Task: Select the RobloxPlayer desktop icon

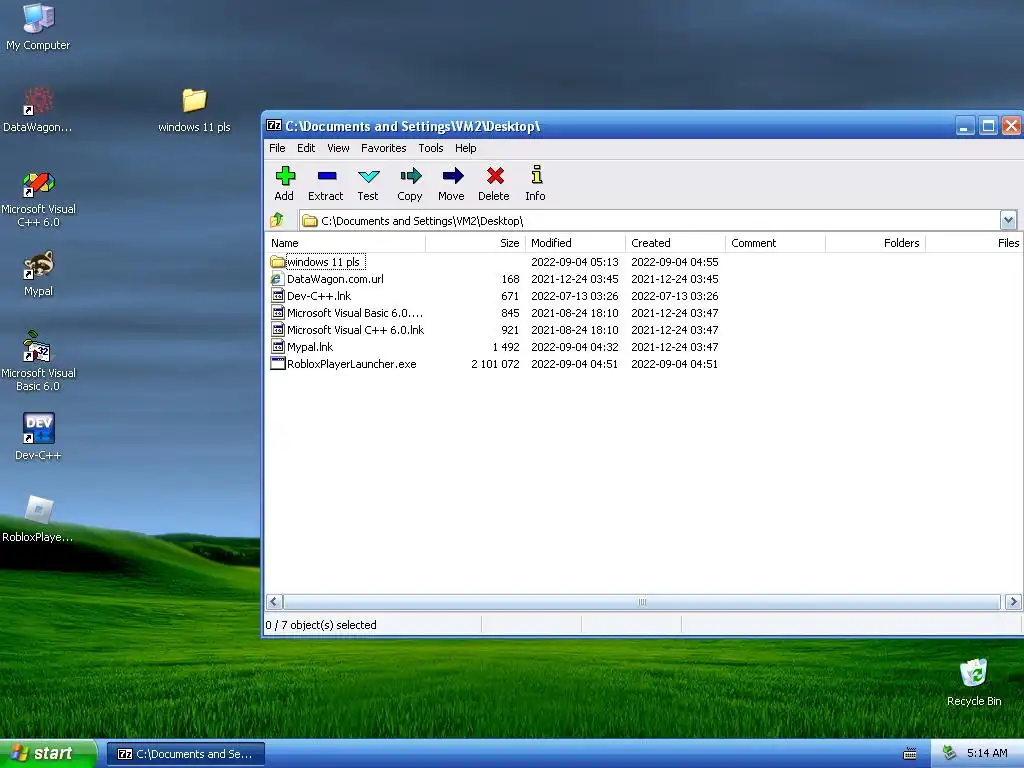Action: click(38, 519)
